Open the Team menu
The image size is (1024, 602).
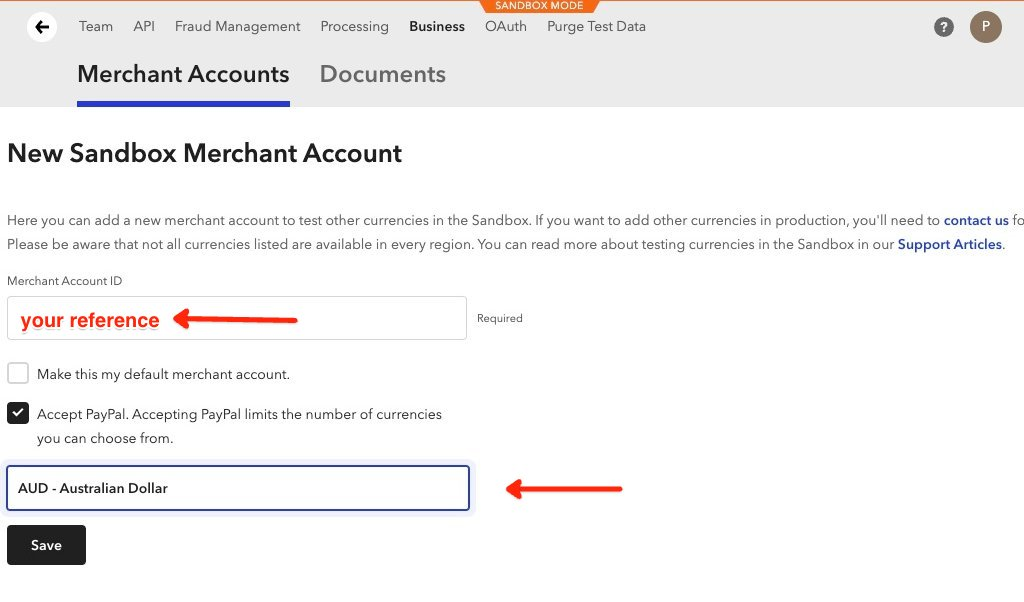click(96, 27)
